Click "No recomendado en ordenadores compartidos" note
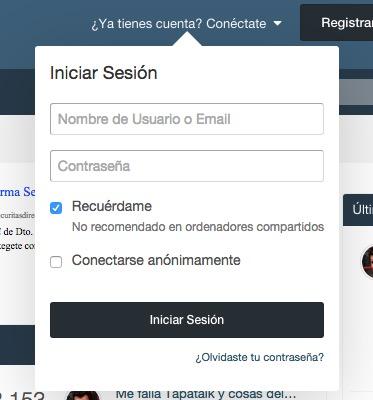The height and width of the screenshot is (400, 373). click(x=198, y=227)
